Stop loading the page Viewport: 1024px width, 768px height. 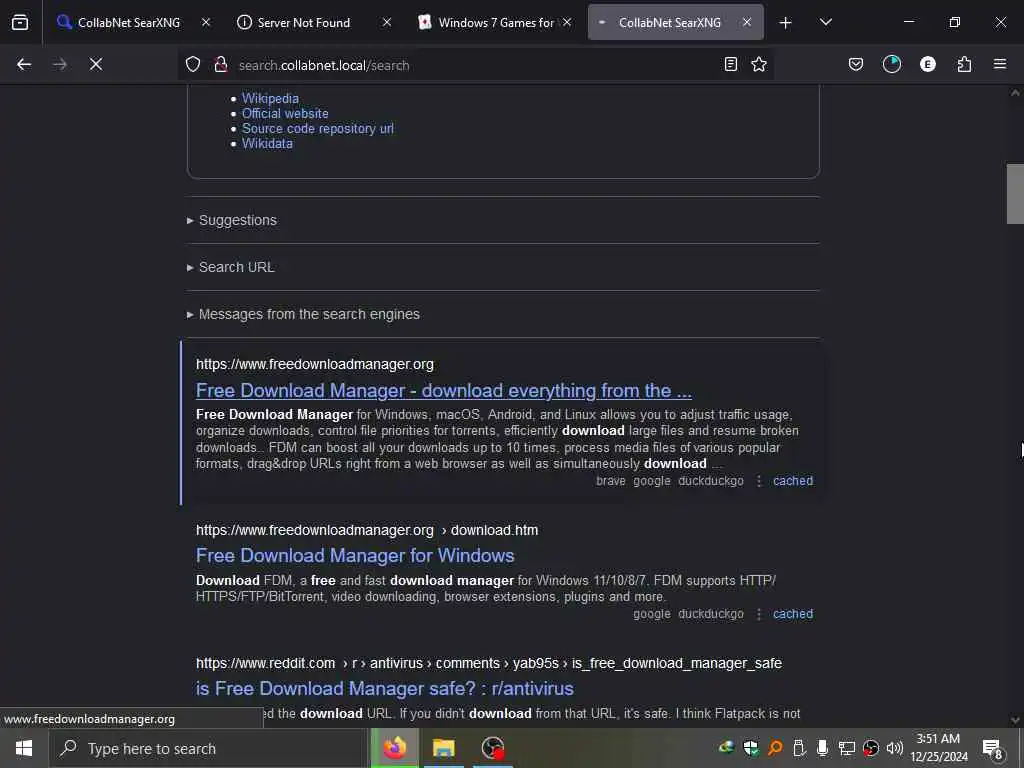click(x=96, y=64)
